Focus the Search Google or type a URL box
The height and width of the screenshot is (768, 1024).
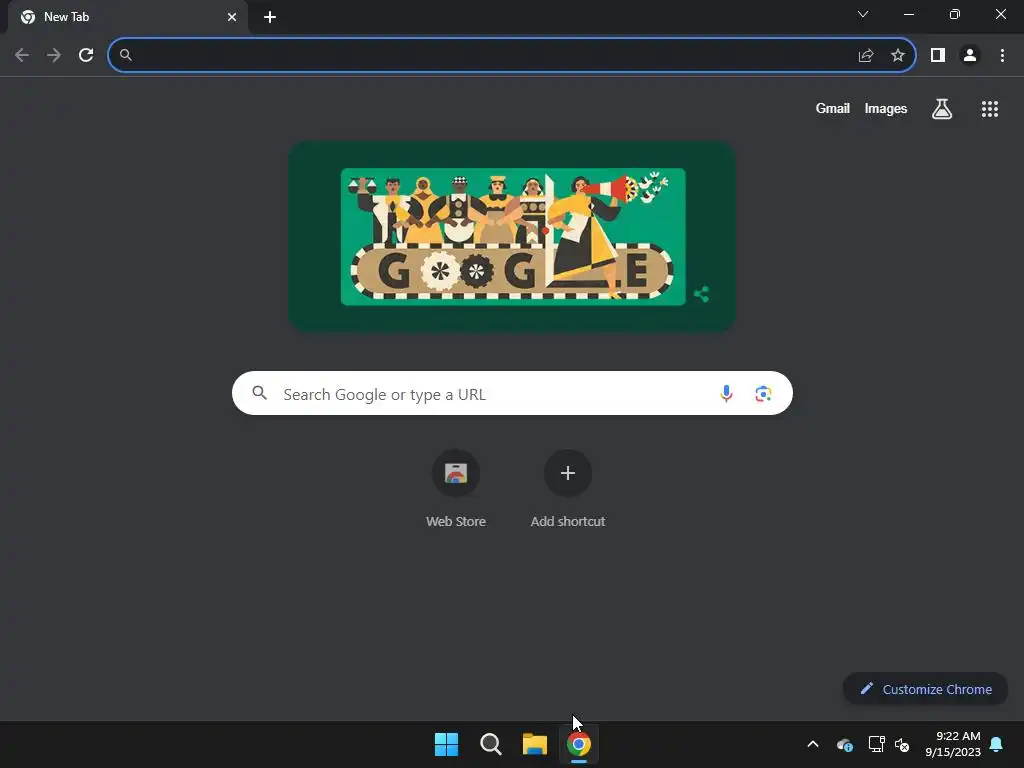[513, 394]
